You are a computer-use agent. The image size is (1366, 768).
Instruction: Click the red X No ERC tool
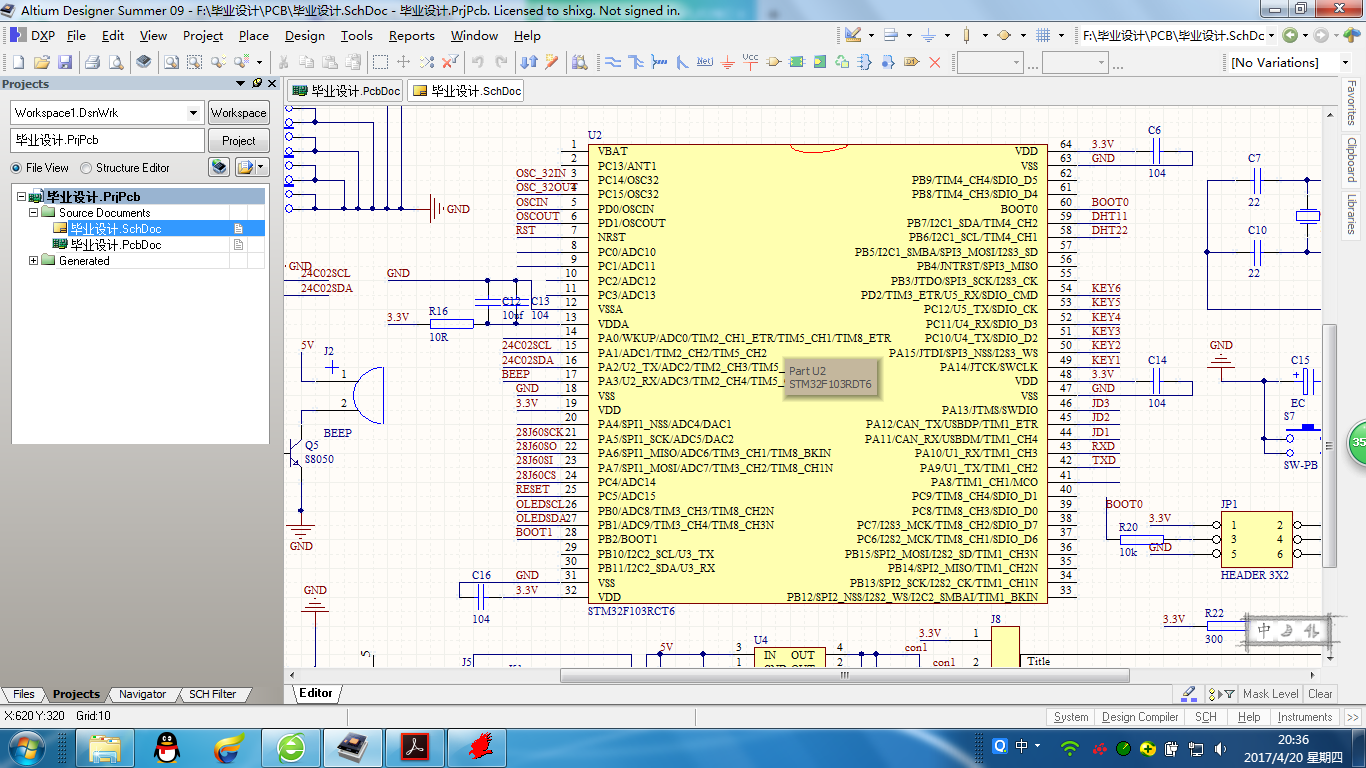pyautogui.click(x=935, y=62)
